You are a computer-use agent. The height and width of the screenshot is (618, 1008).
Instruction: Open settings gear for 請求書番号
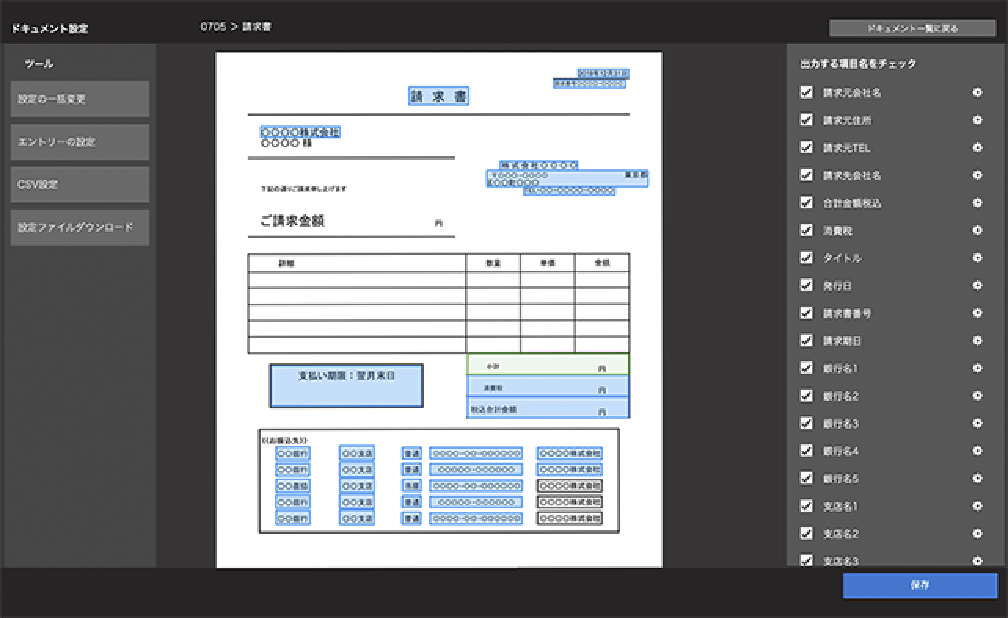[x=977, y=313]
